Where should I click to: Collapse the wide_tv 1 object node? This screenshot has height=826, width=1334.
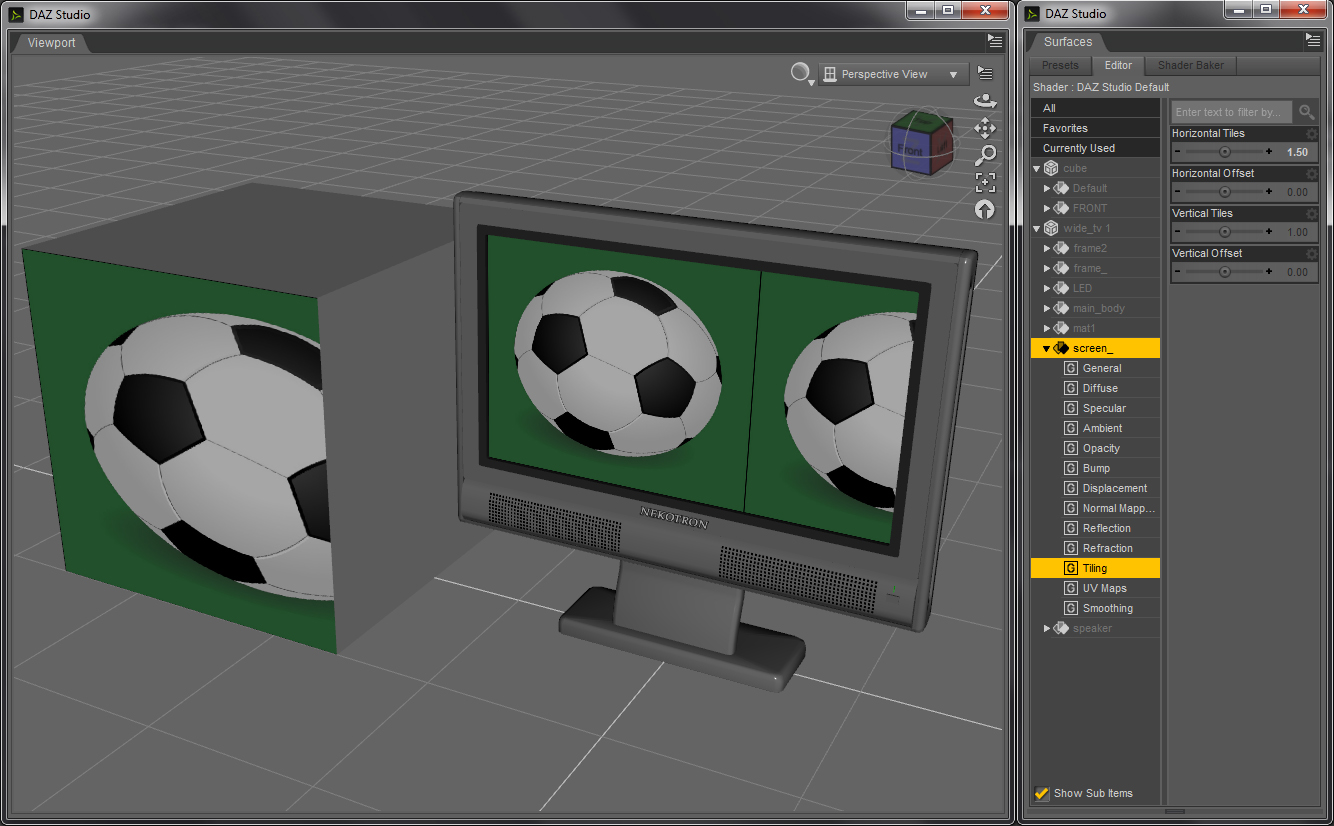pyautogui.click(x=1037, y=229)
